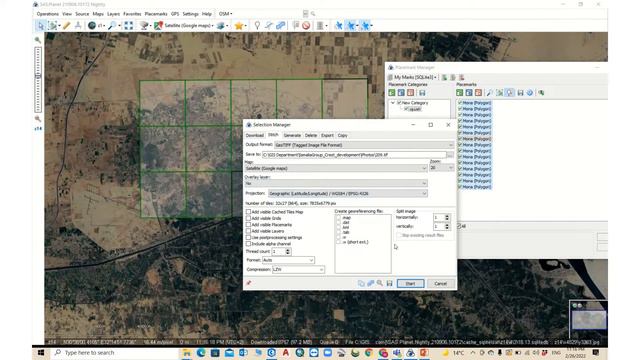The height and width of the screenshot is (360, 640).
Task: Toggle full screen mode icon
Action: (129, 26)
